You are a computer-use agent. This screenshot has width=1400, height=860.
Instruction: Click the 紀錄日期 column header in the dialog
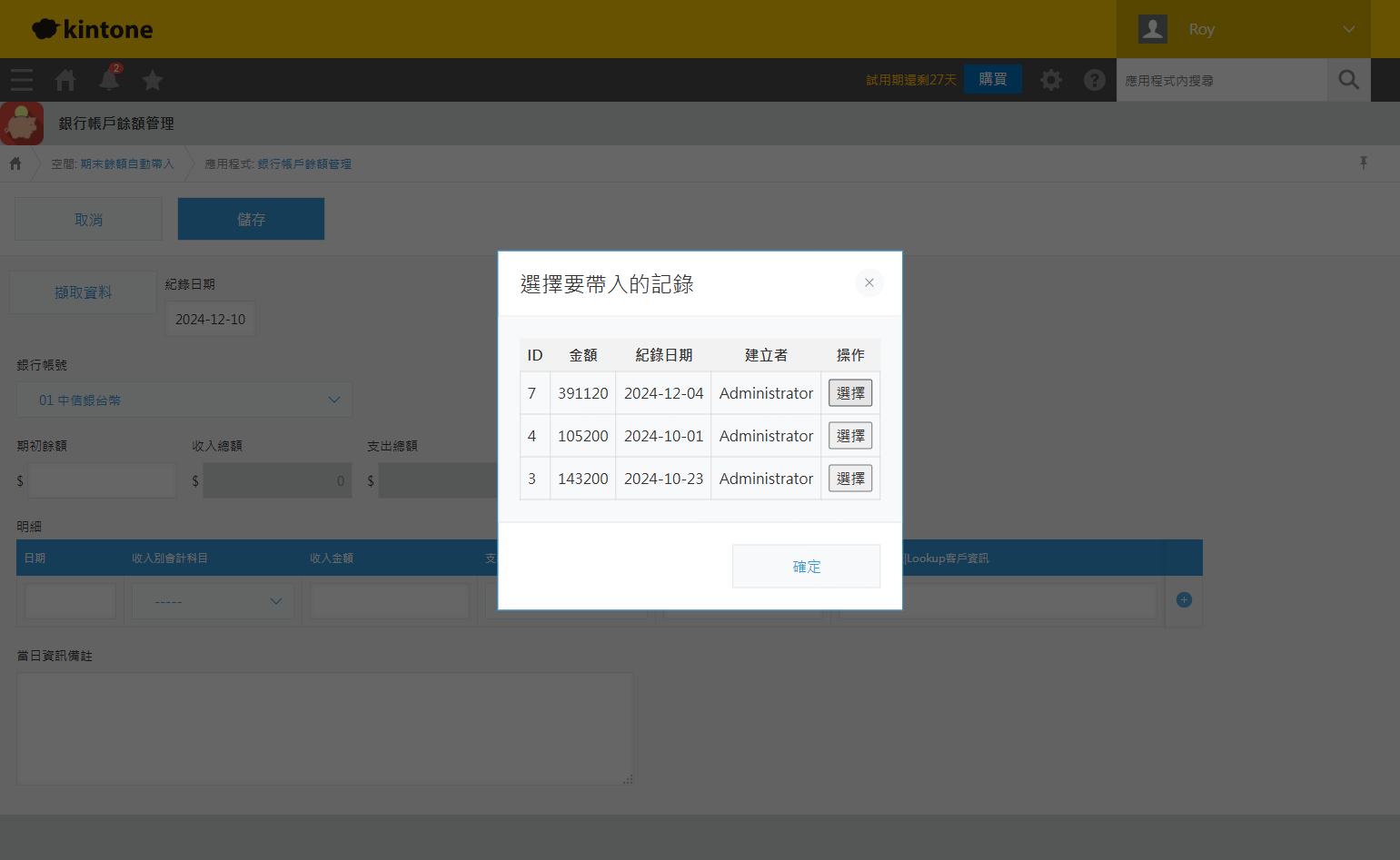(x=664, y=355)
